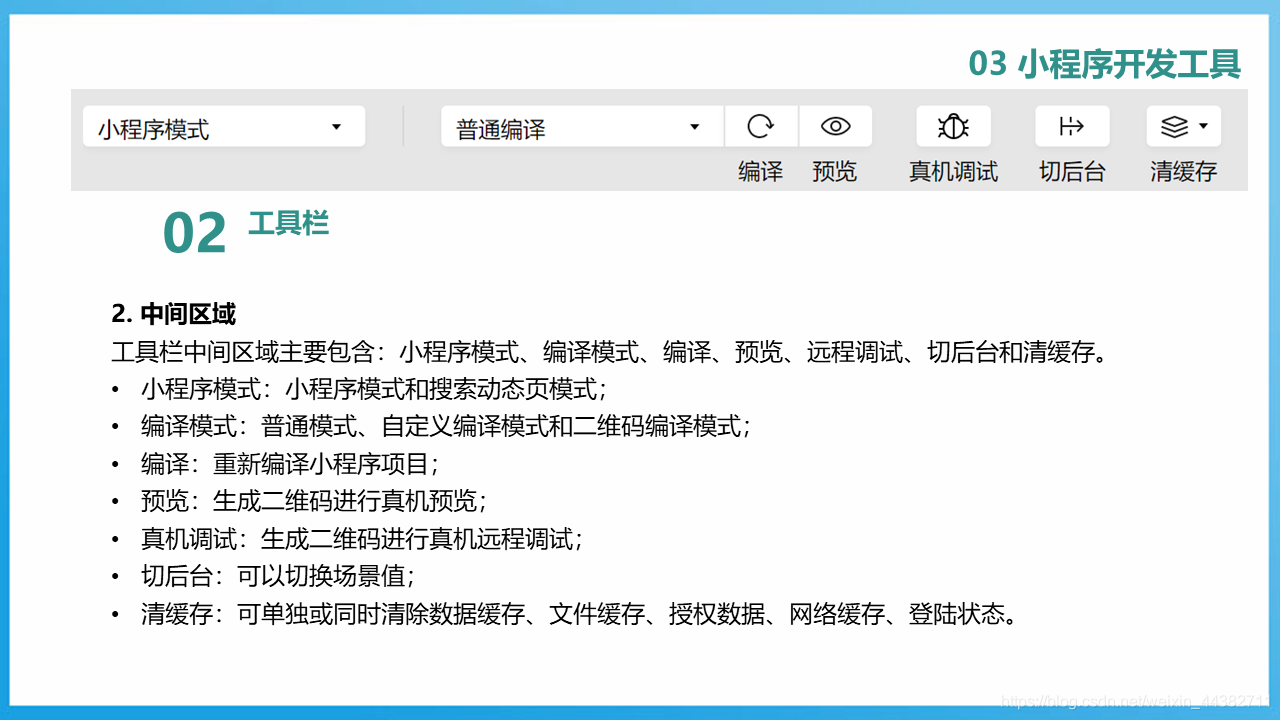Click the compile refresh icon
This screenshot has height=720, width=1280.
761,126
